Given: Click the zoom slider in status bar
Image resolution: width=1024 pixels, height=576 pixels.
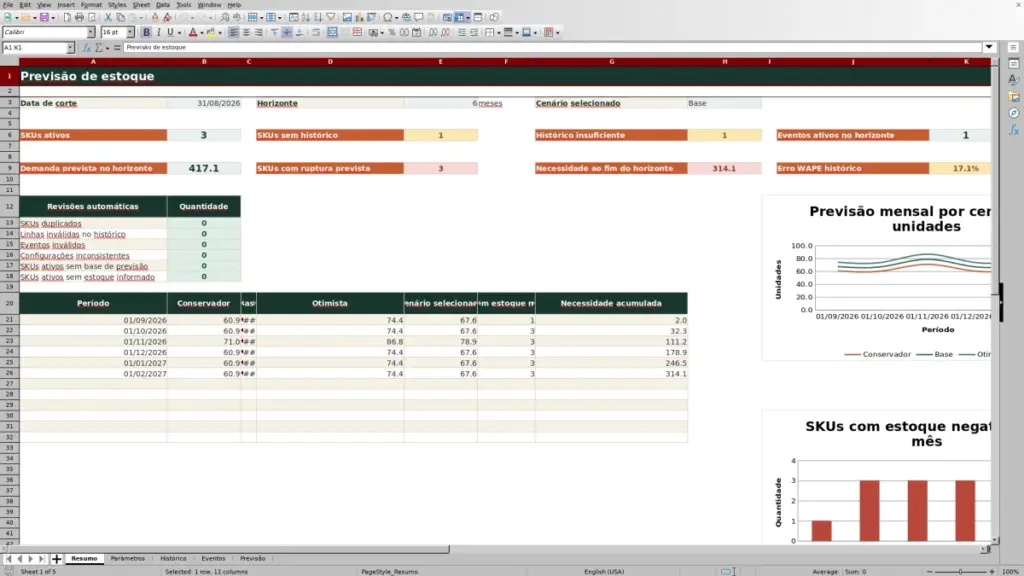Looking at the screenshot, I should coord(961,572).
